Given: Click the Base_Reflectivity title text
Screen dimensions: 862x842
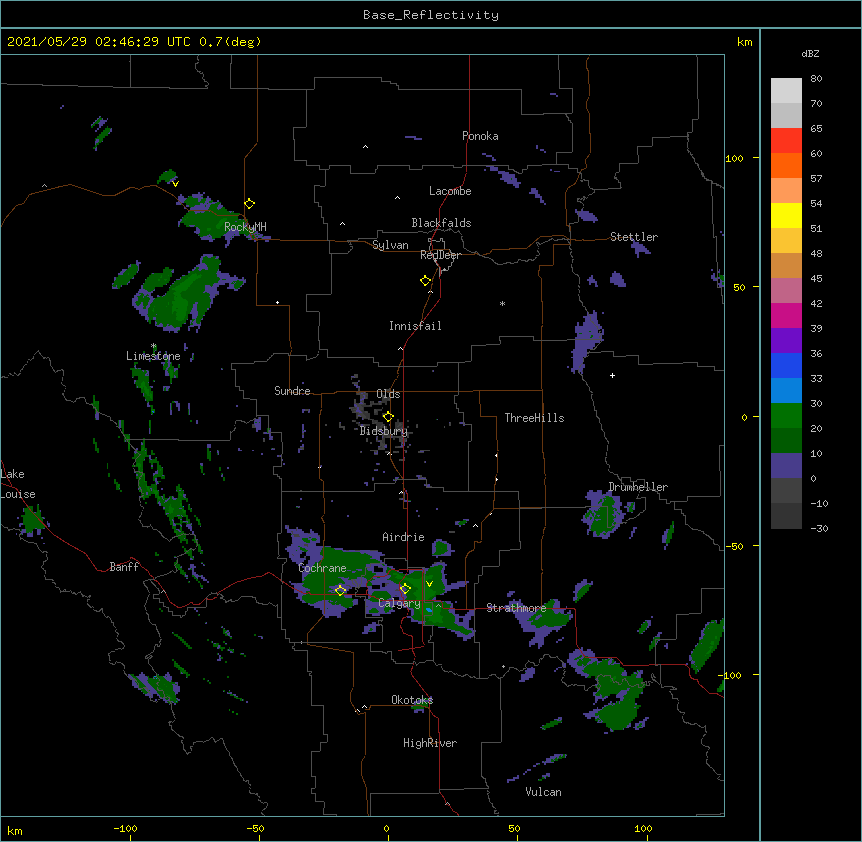Looking at the screenshot, I should click(x=431, y=15).
